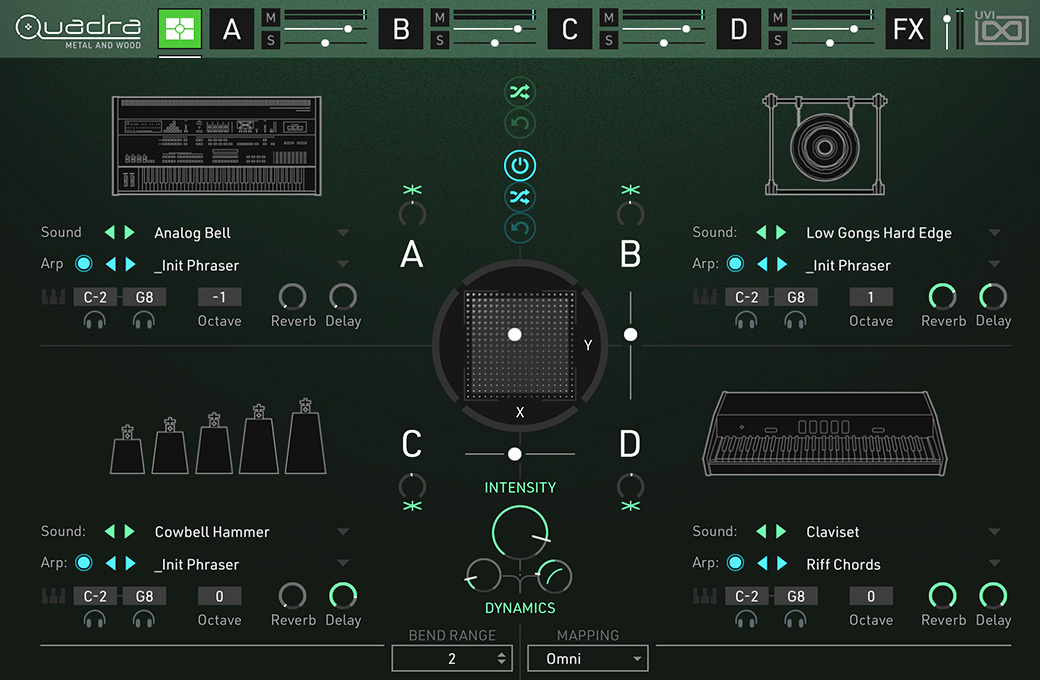
Task: Select next sound arrow for Analog Bell
Action: point(129,233)
